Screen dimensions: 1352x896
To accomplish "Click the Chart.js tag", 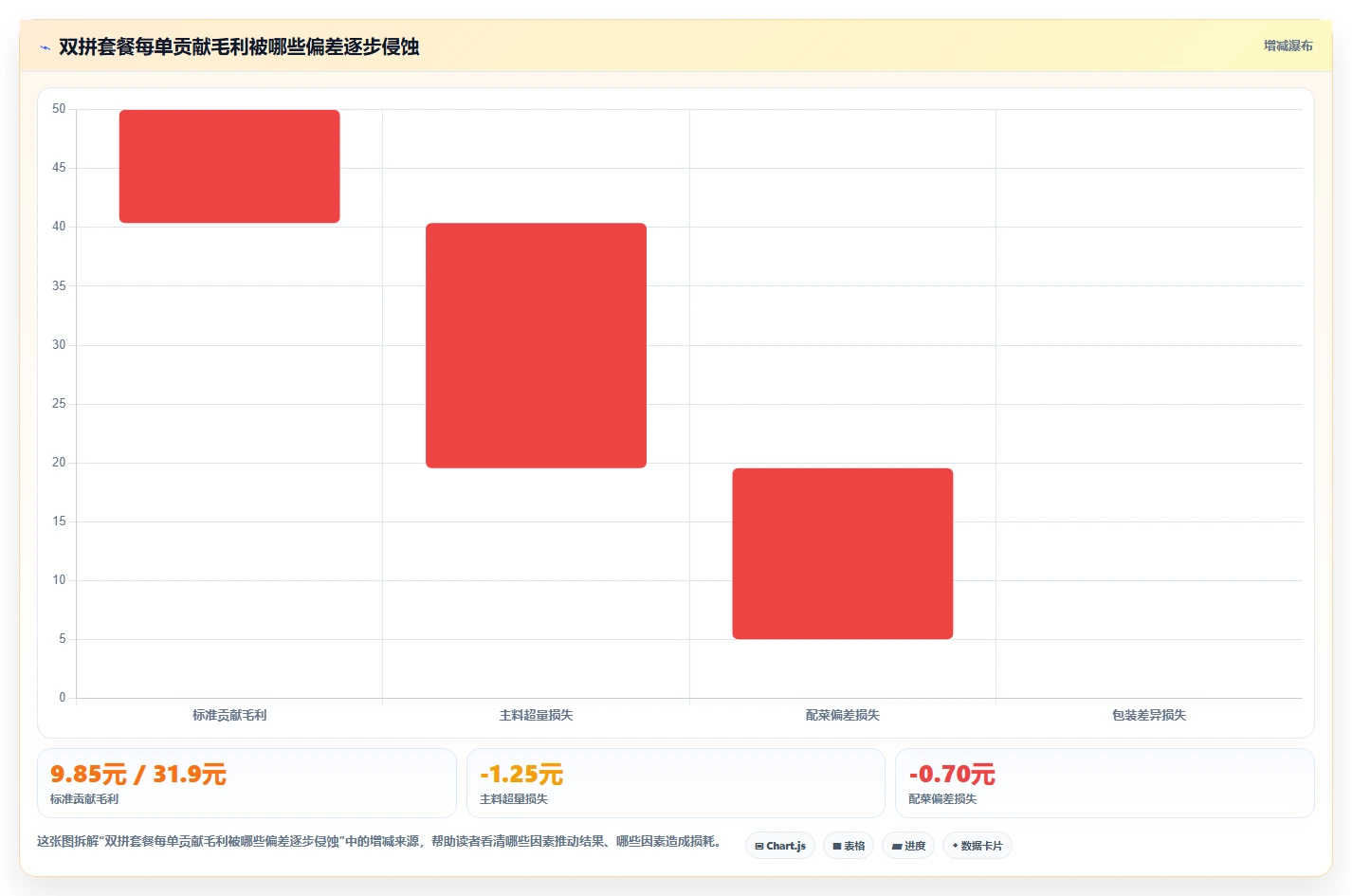I will 780,846.
